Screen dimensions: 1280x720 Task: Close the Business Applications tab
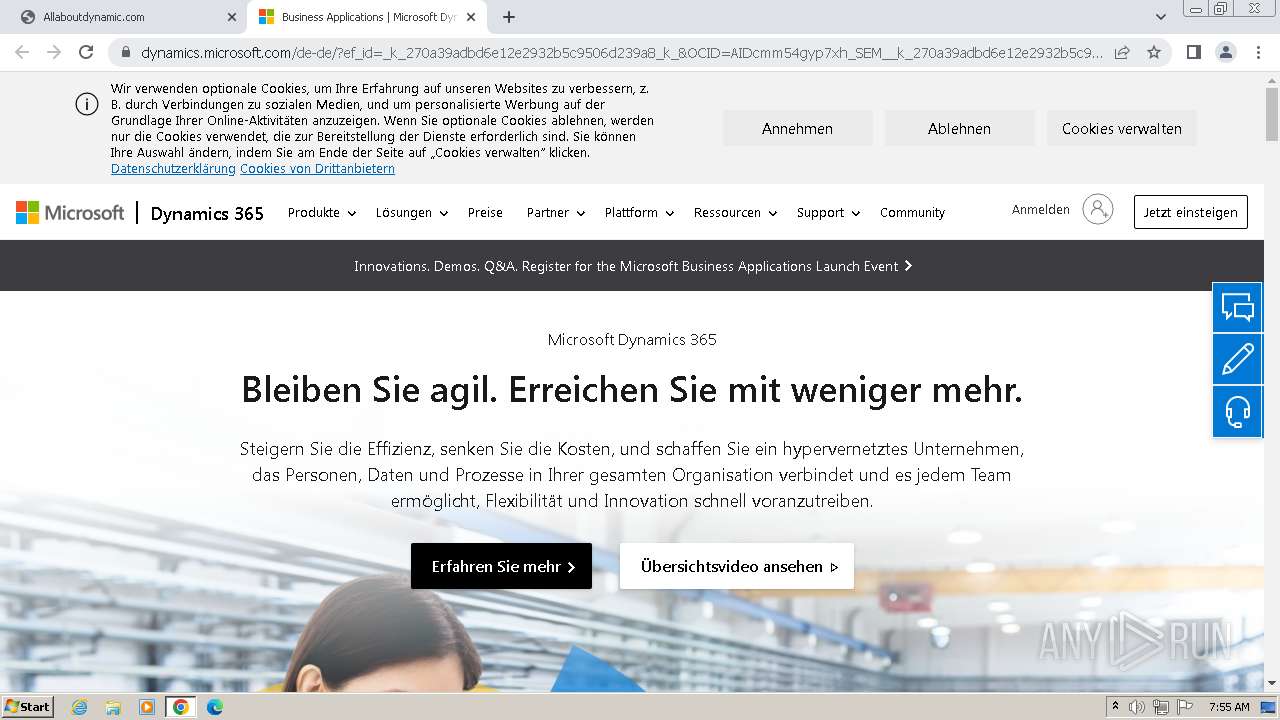[x=471, y=17]
